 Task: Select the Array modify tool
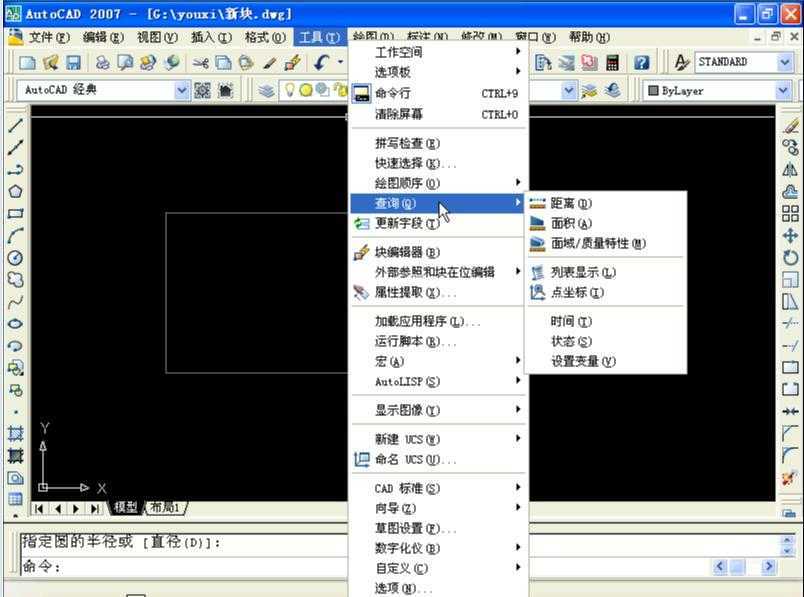[x=790, y=214]
